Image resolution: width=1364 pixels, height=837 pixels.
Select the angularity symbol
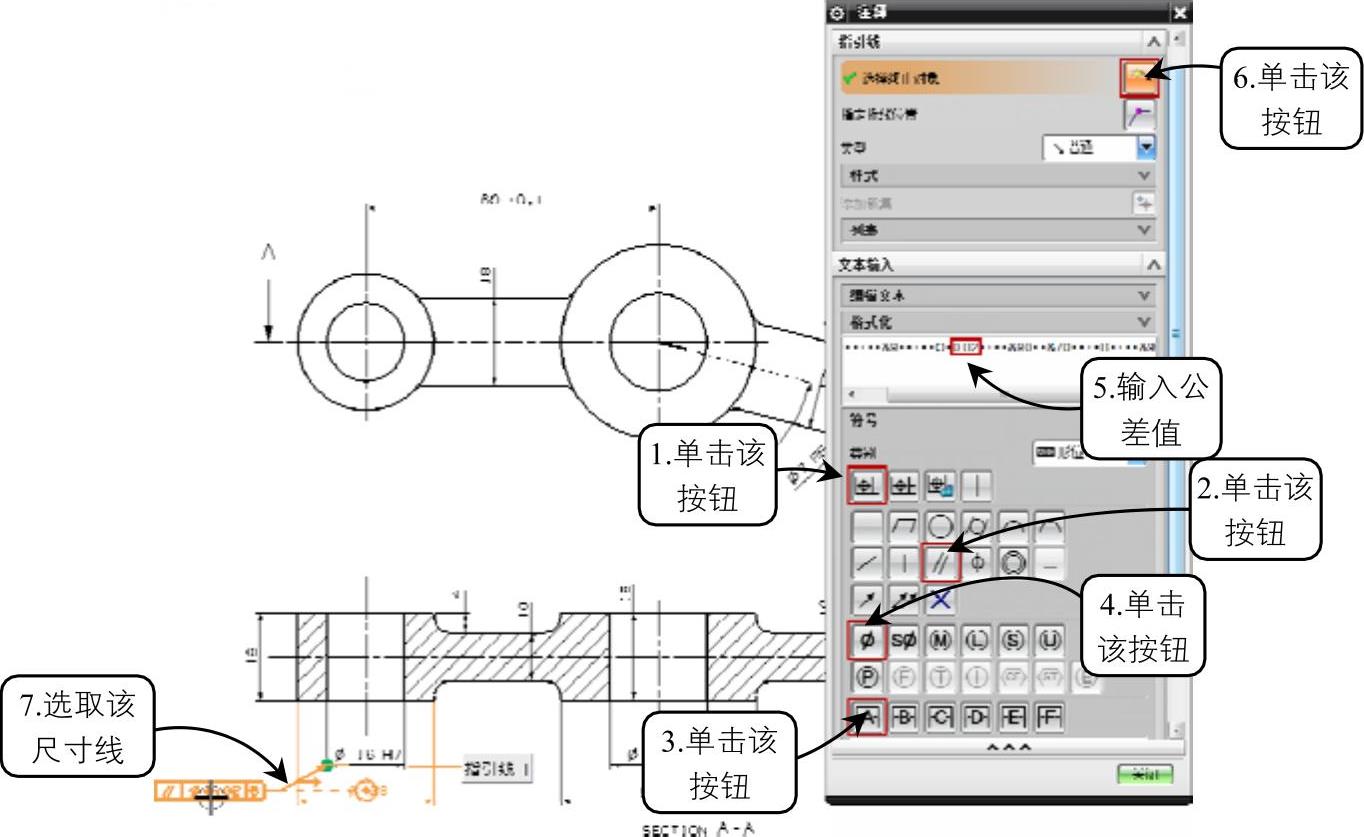coord(867,563)
